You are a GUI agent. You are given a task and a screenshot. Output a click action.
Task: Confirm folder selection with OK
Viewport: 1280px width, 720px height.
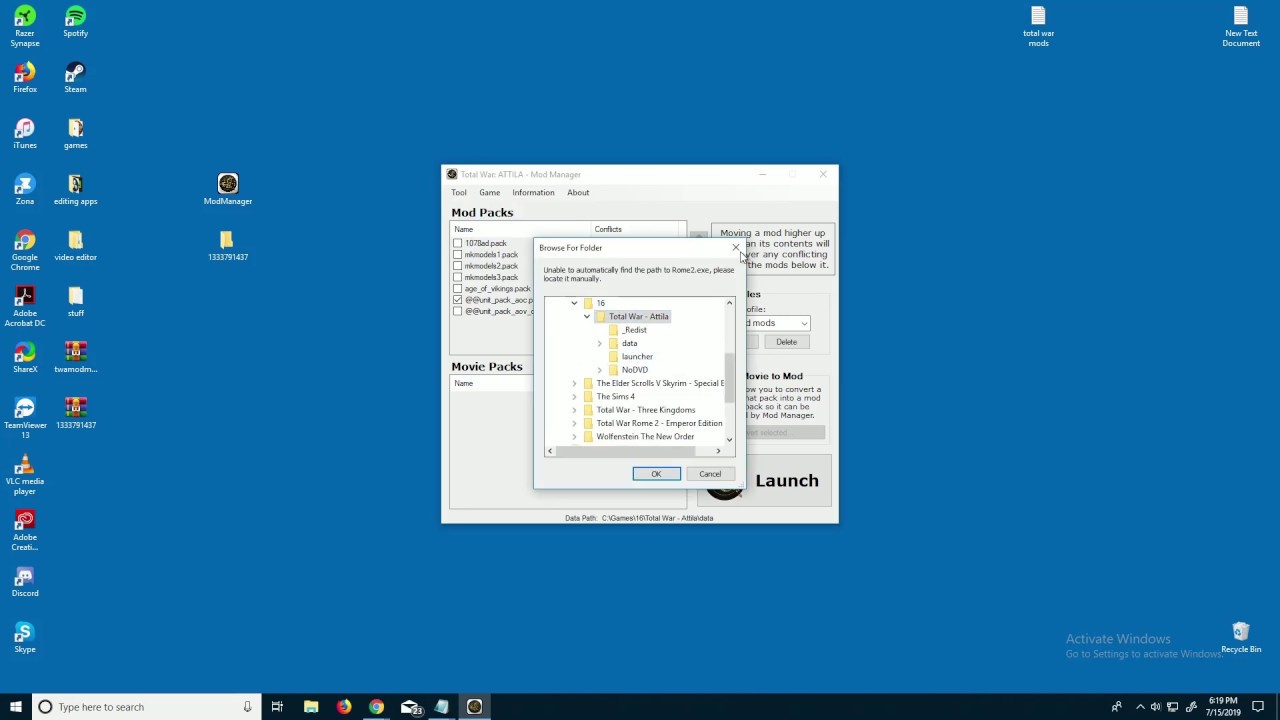tap(656, 474)
